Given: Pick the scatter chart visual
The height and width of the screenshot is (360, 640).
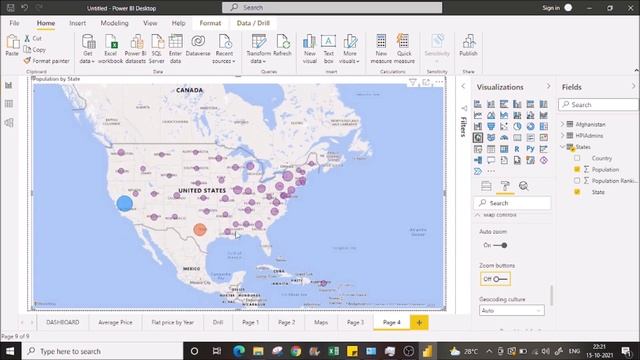Looking at the screenshot, I should [504, 127].
